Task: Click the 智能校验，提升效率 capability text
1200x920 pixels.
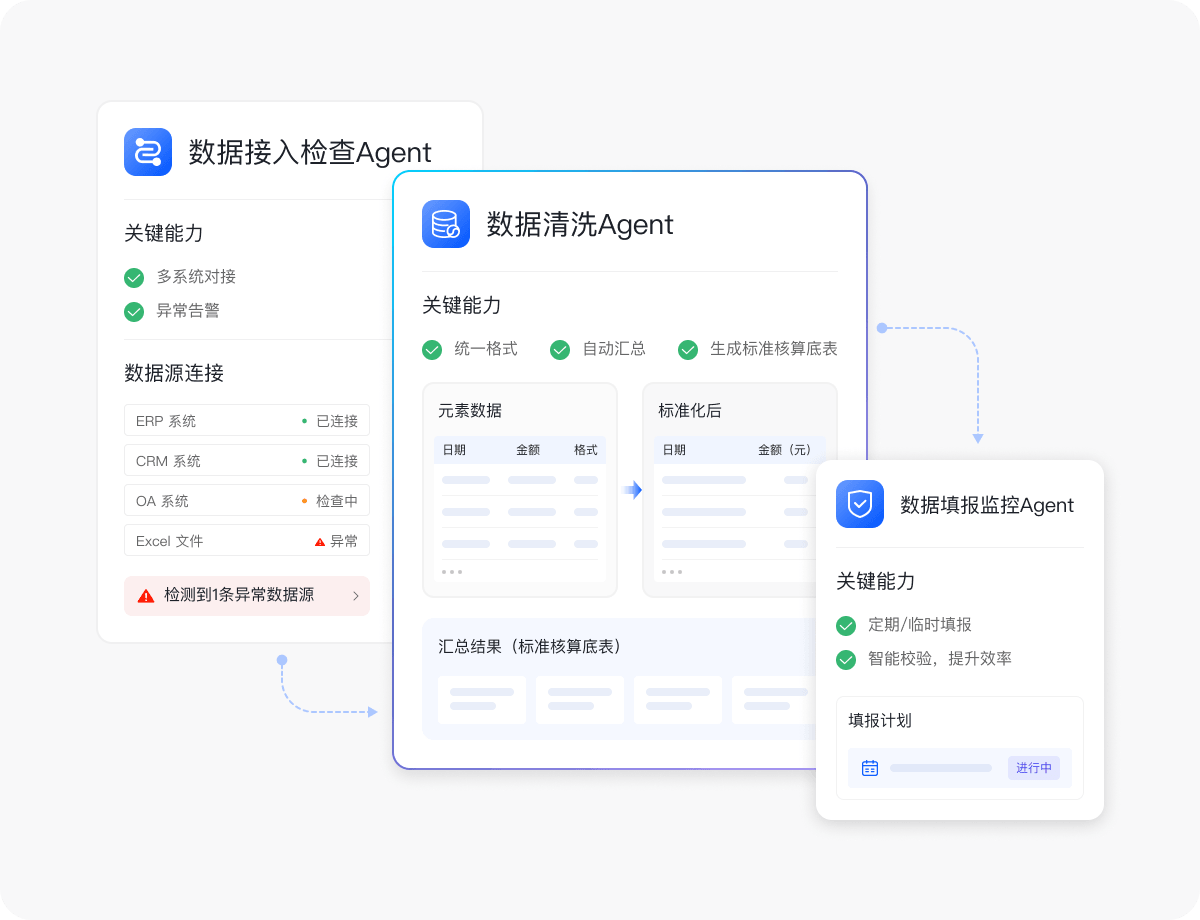Action: coord(940,659)
